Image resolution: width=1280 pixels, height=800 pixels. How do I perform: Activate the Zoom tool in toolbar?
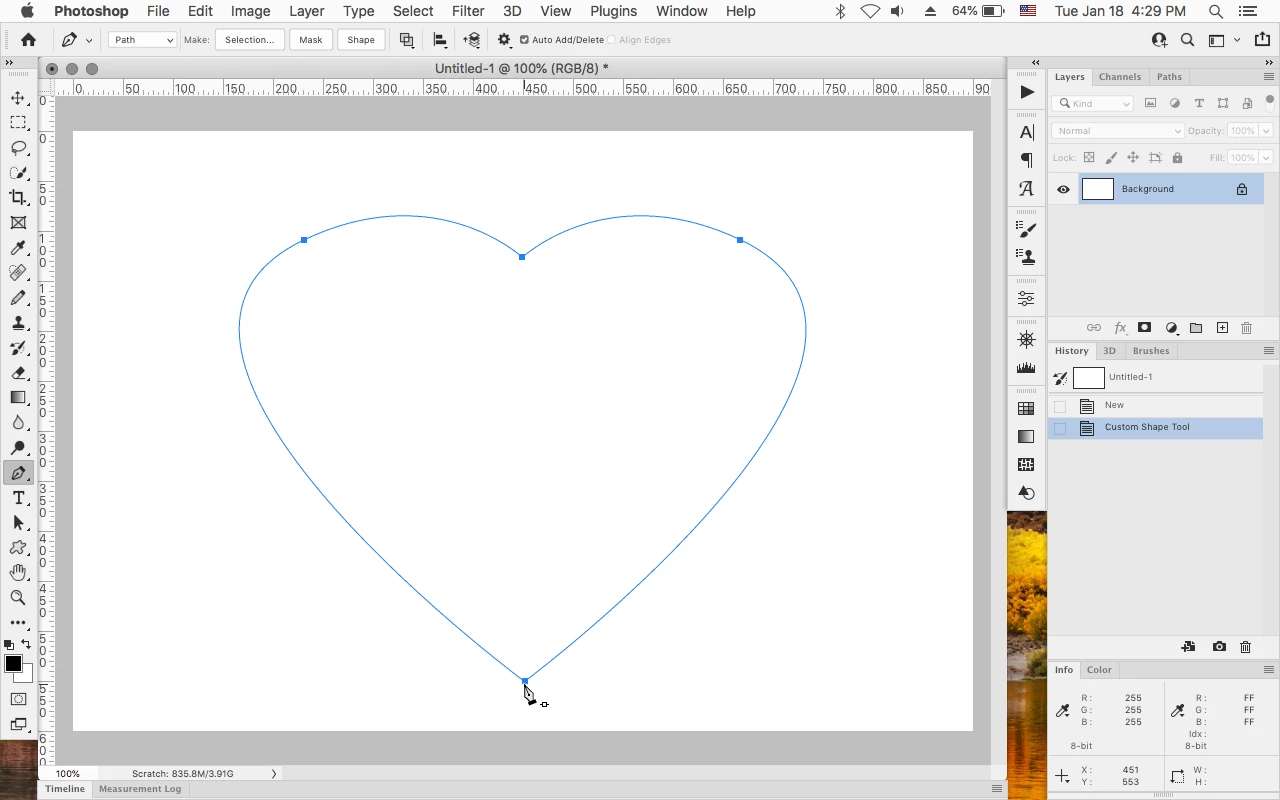[x=18, y=598]
